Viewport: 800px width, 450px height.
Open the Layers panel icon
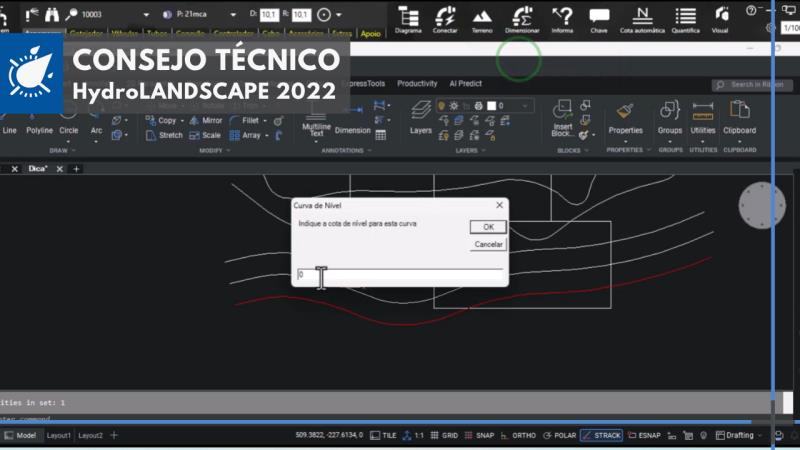[421, 118]
